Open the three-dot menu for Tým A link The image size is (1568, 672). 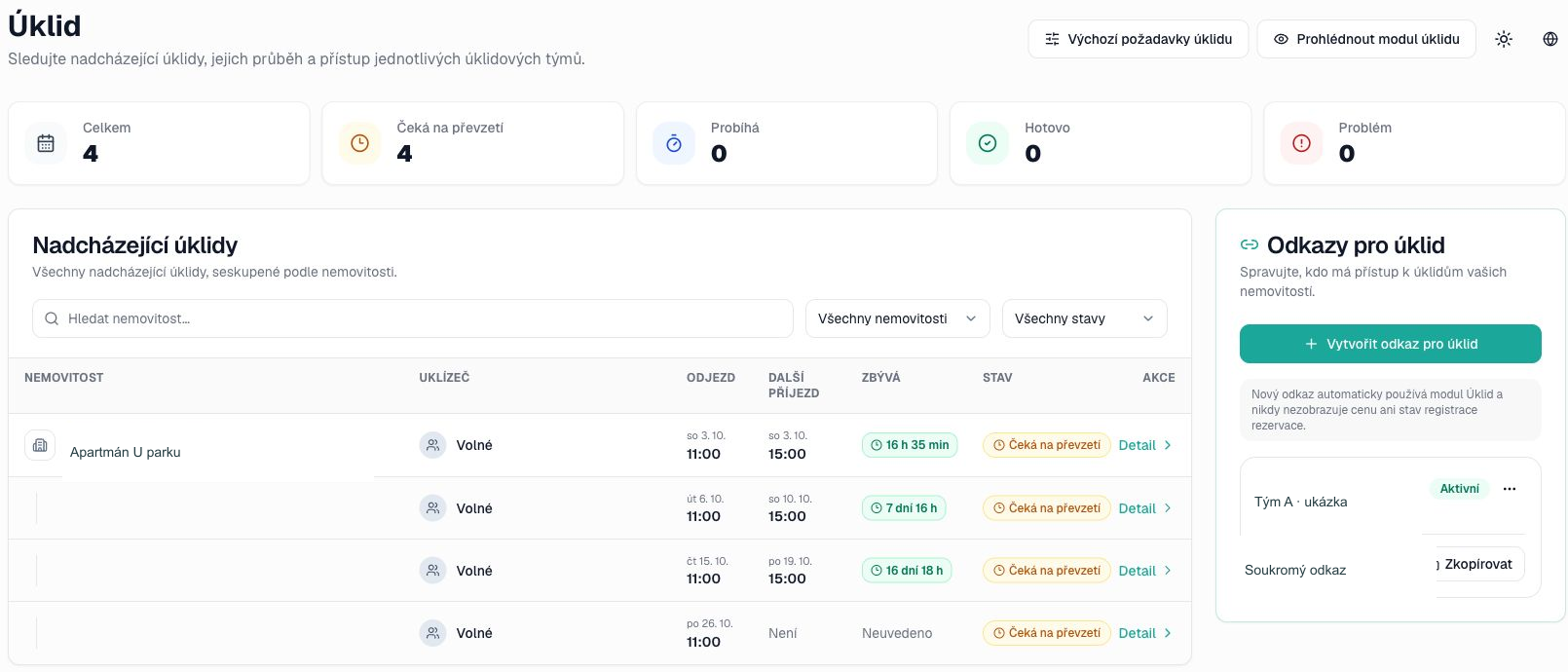tap(1510, 489)
